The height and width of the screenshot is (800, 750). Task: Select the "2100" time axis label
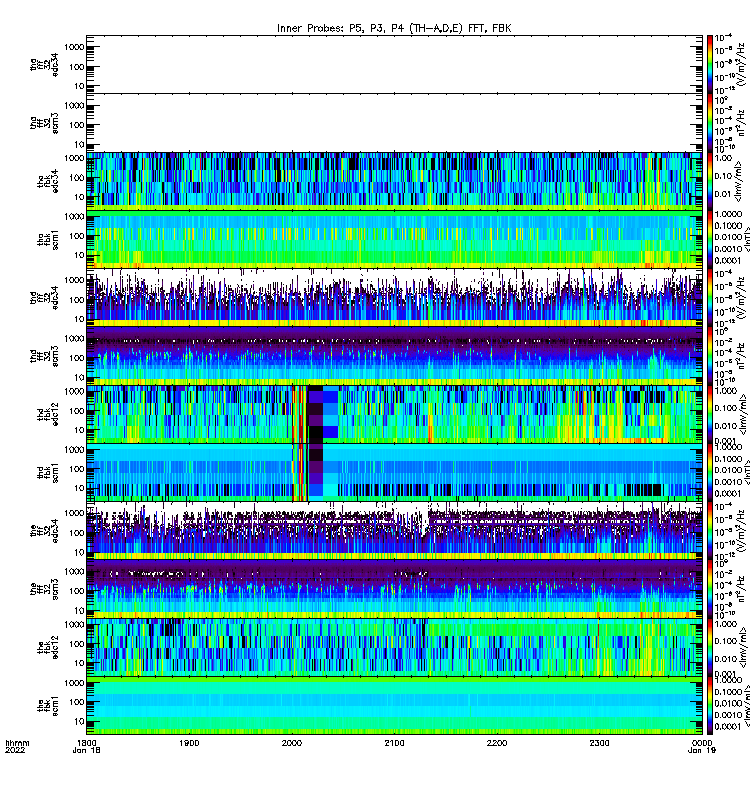point(394,743)
